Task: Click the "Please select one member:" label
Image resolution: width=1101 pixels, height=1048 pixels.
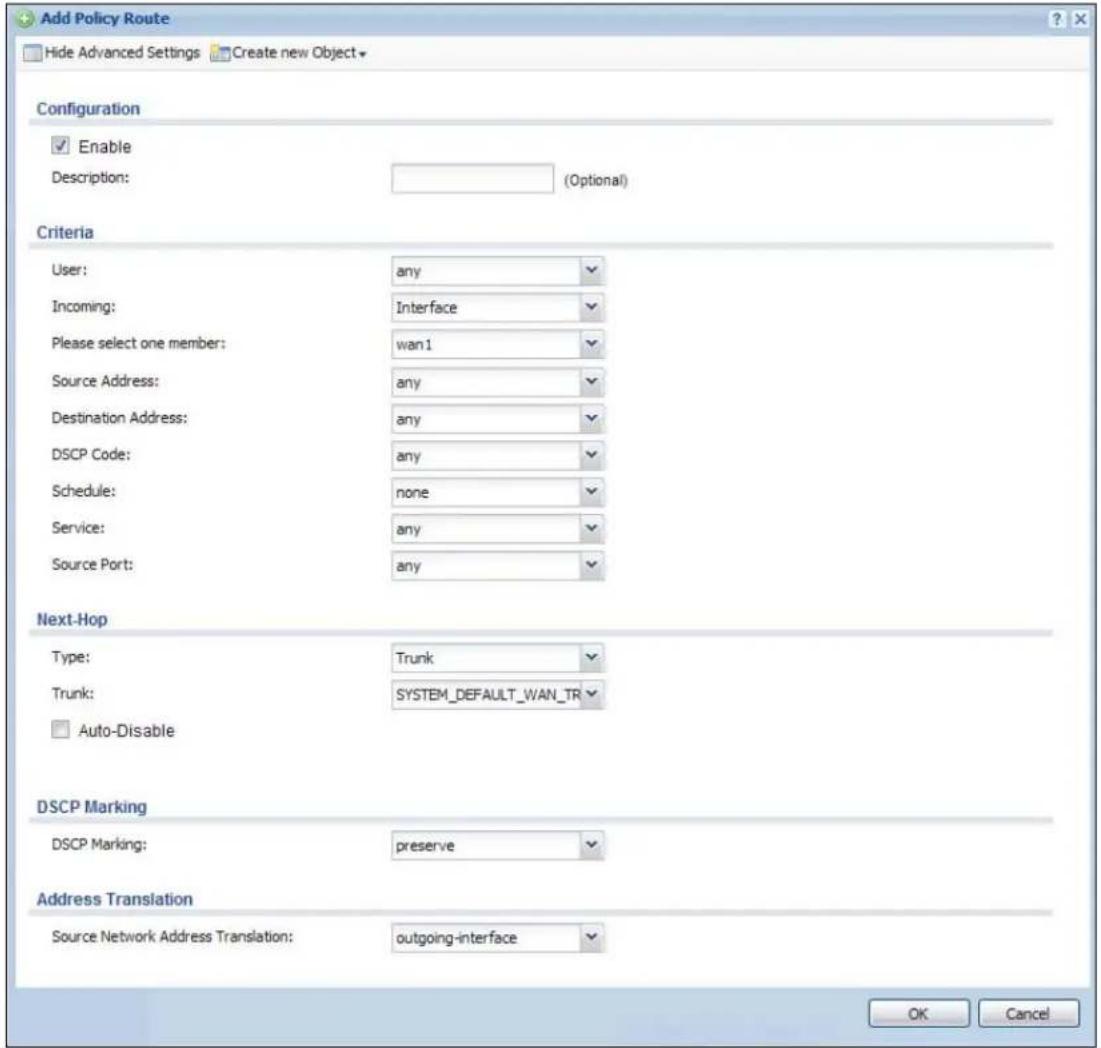Action: (138, 343)
